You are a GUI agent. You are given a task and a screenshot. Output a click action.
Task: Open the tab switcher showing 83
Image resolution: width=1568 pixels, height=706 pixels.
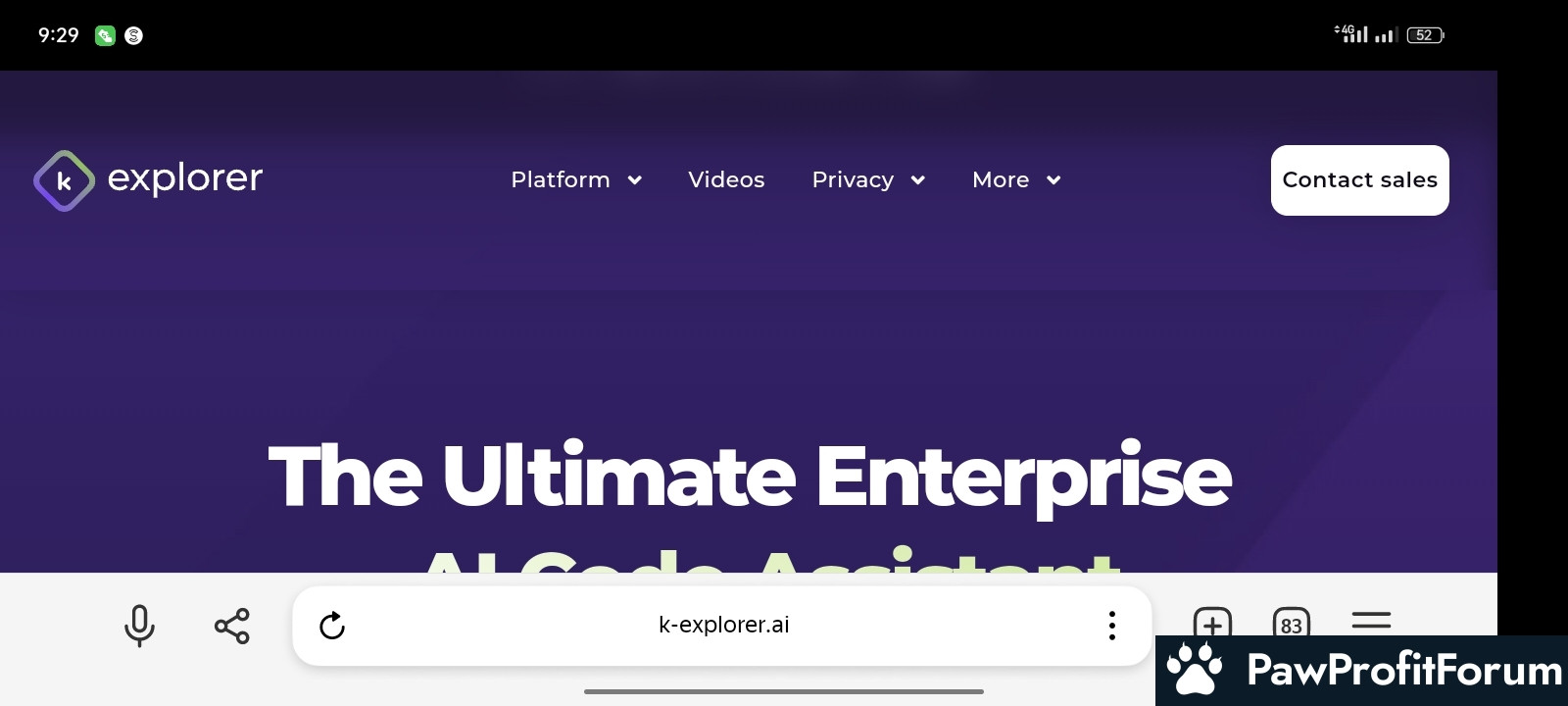coord(1292,622)
